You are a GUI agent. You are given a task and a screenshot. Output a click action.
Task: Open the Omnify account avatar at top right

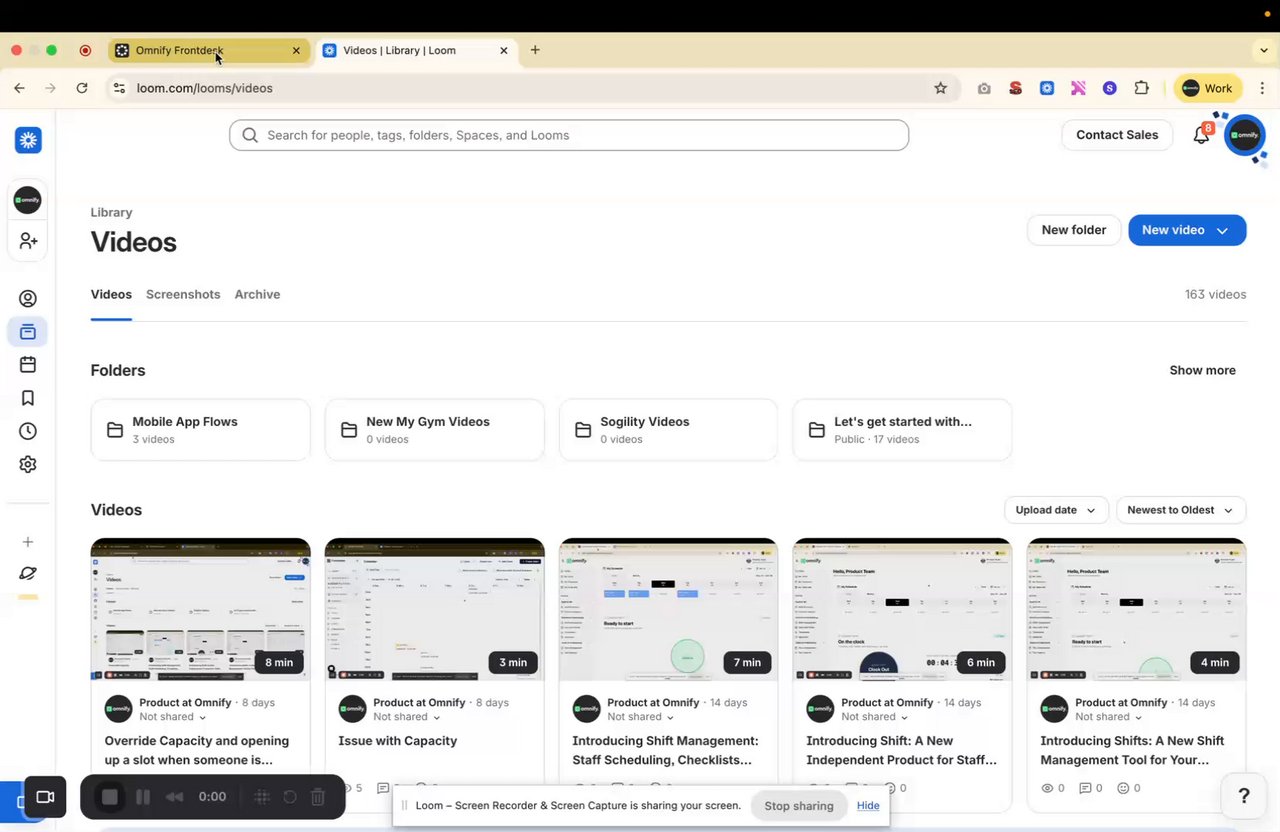(1245, 135)
